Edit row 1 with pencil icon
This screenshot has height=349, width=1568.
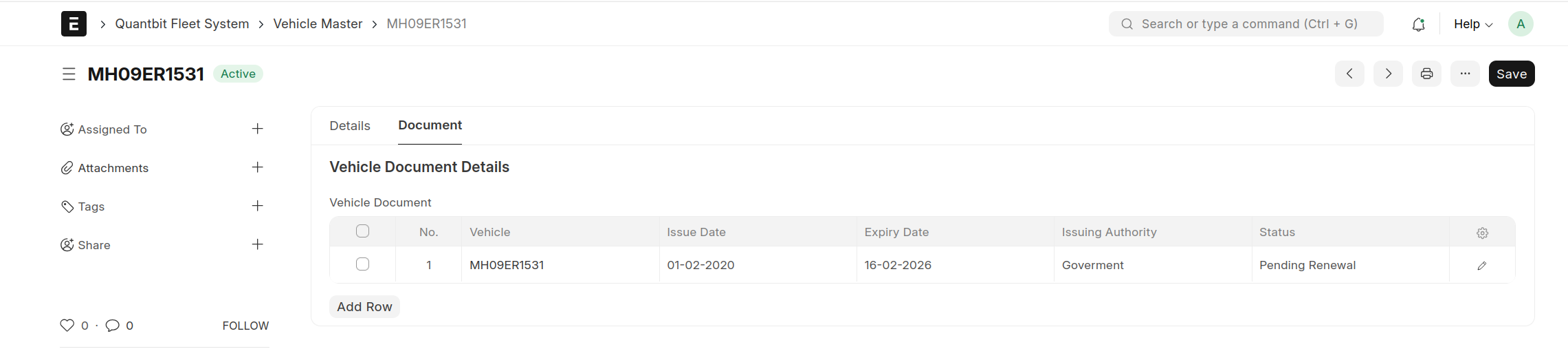coord(1481,266)
